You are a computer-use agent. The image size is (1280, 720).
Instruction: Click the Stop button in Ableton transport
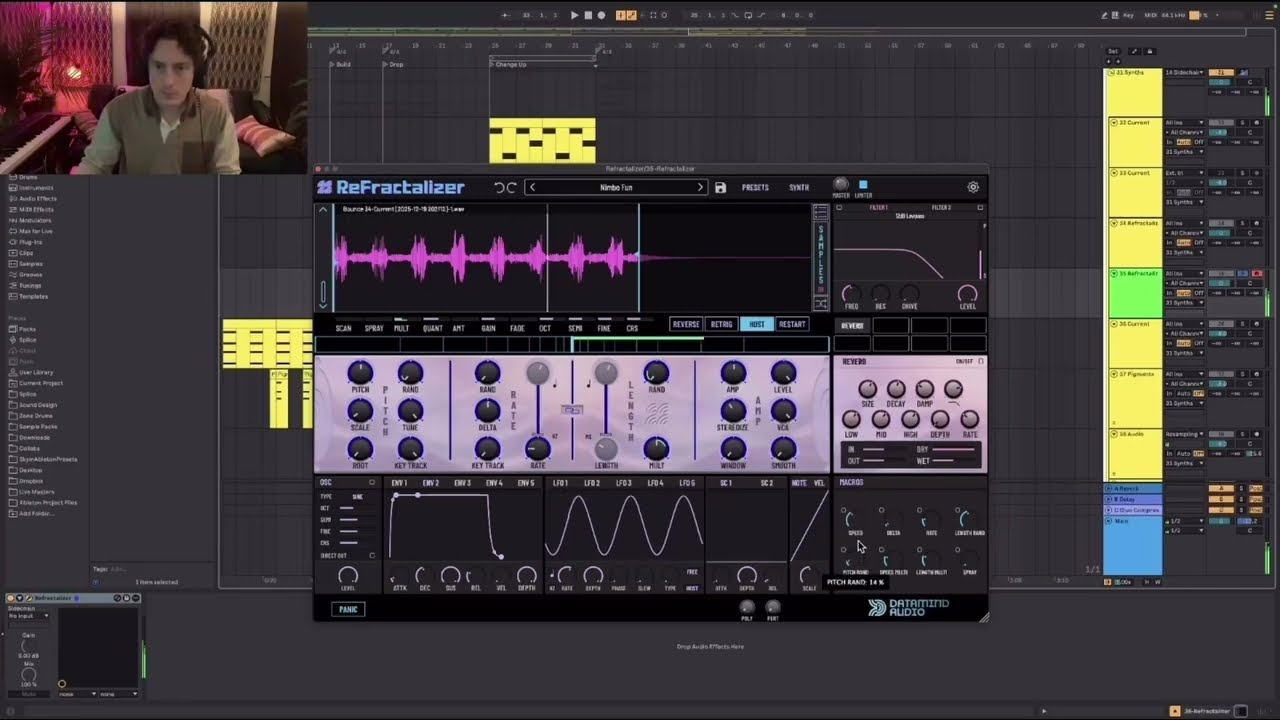(x=588, y=15)
